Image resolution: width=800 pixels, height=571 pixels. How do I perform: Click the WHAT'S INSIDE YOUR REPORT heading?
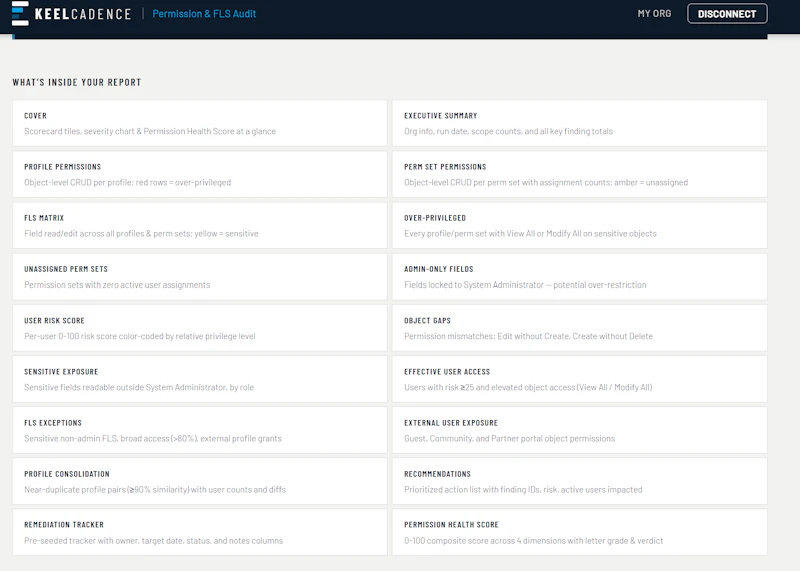[77, 82]
